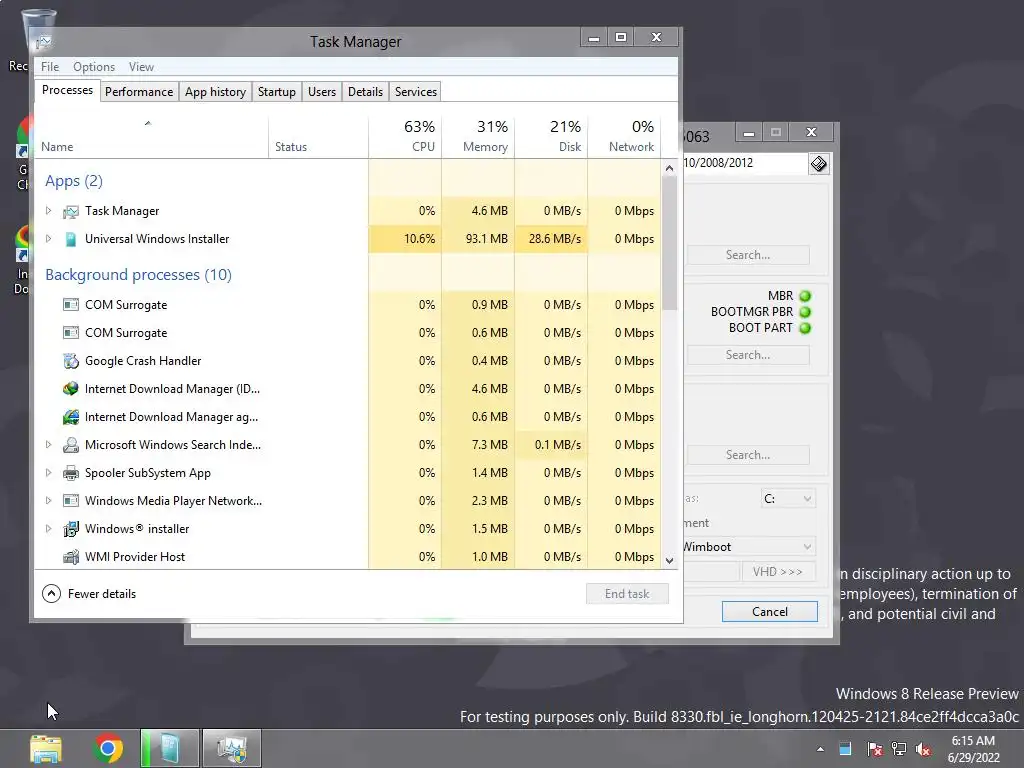Click the 10/2008/2012 source field
This screenshot has height=768, width=1024.
pos(744,163)
